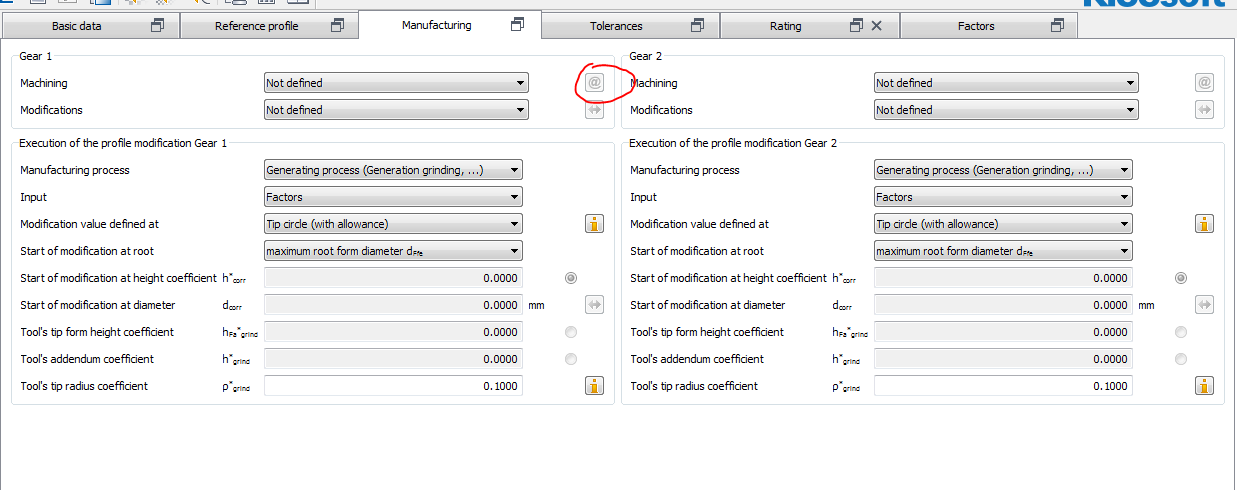Close the Rating tab with its X
This screenshot has height=490, width=1237.
pos(877,26)
